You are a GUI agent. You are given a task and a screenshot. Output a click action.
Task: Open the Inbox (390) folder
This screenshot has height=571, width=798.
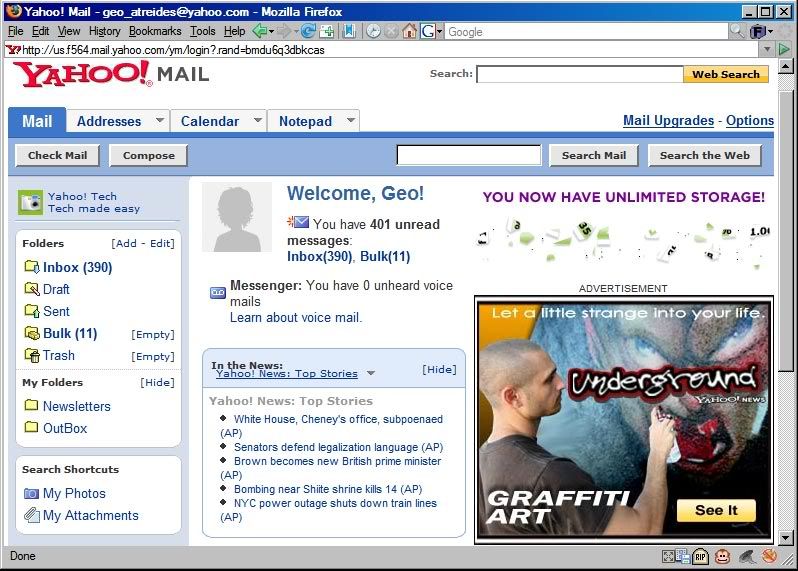point(77,267)
